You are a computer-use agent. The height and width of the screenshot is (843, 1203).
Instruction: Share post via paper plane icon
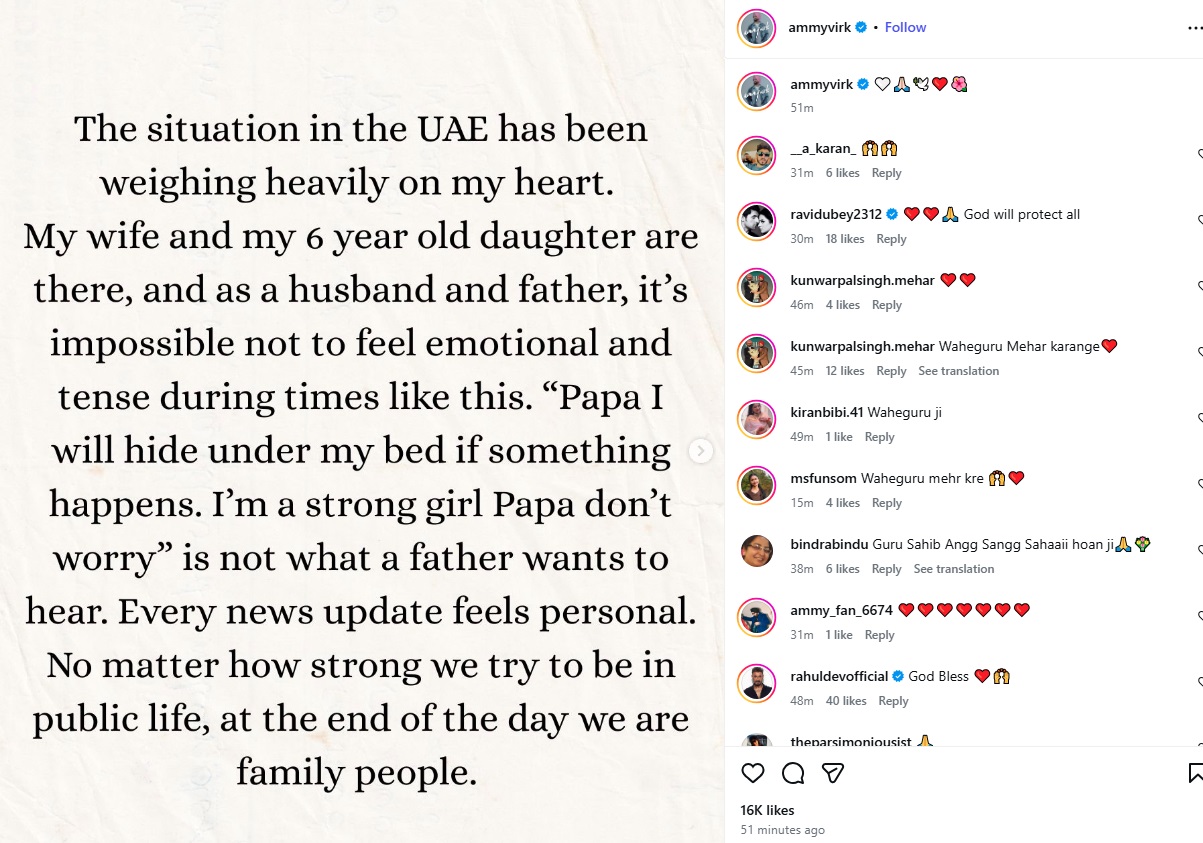tap(833, 773)
